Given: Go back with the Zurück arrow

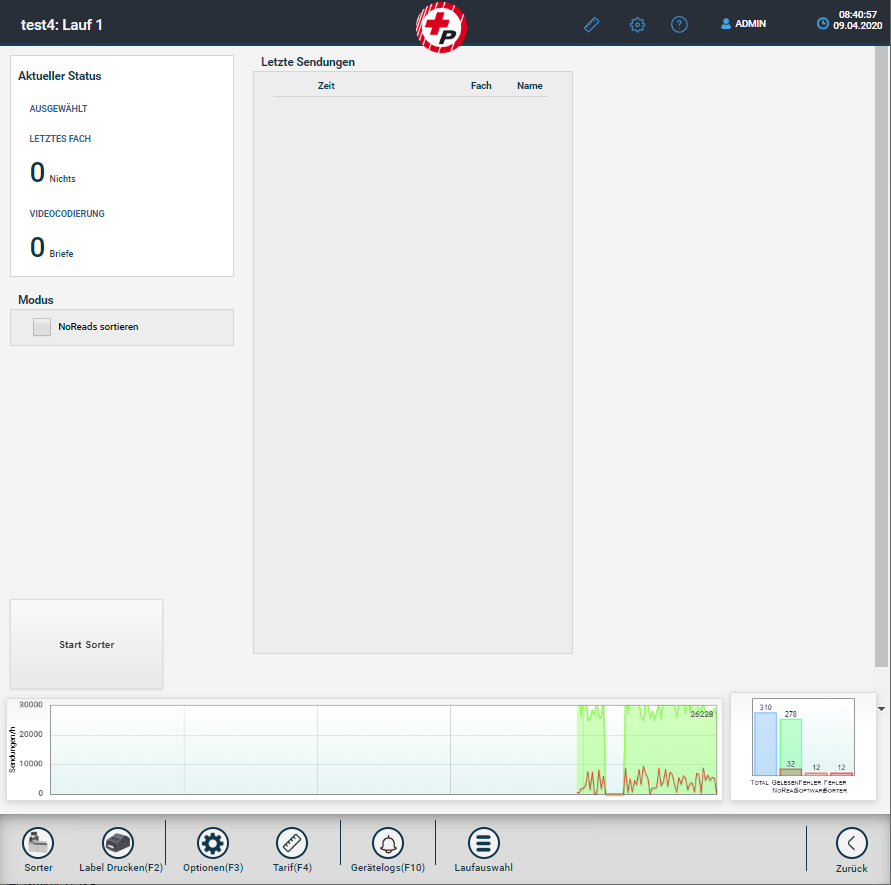Looking at the screenshot, I should pyautogui.click(x=851, y=843).
